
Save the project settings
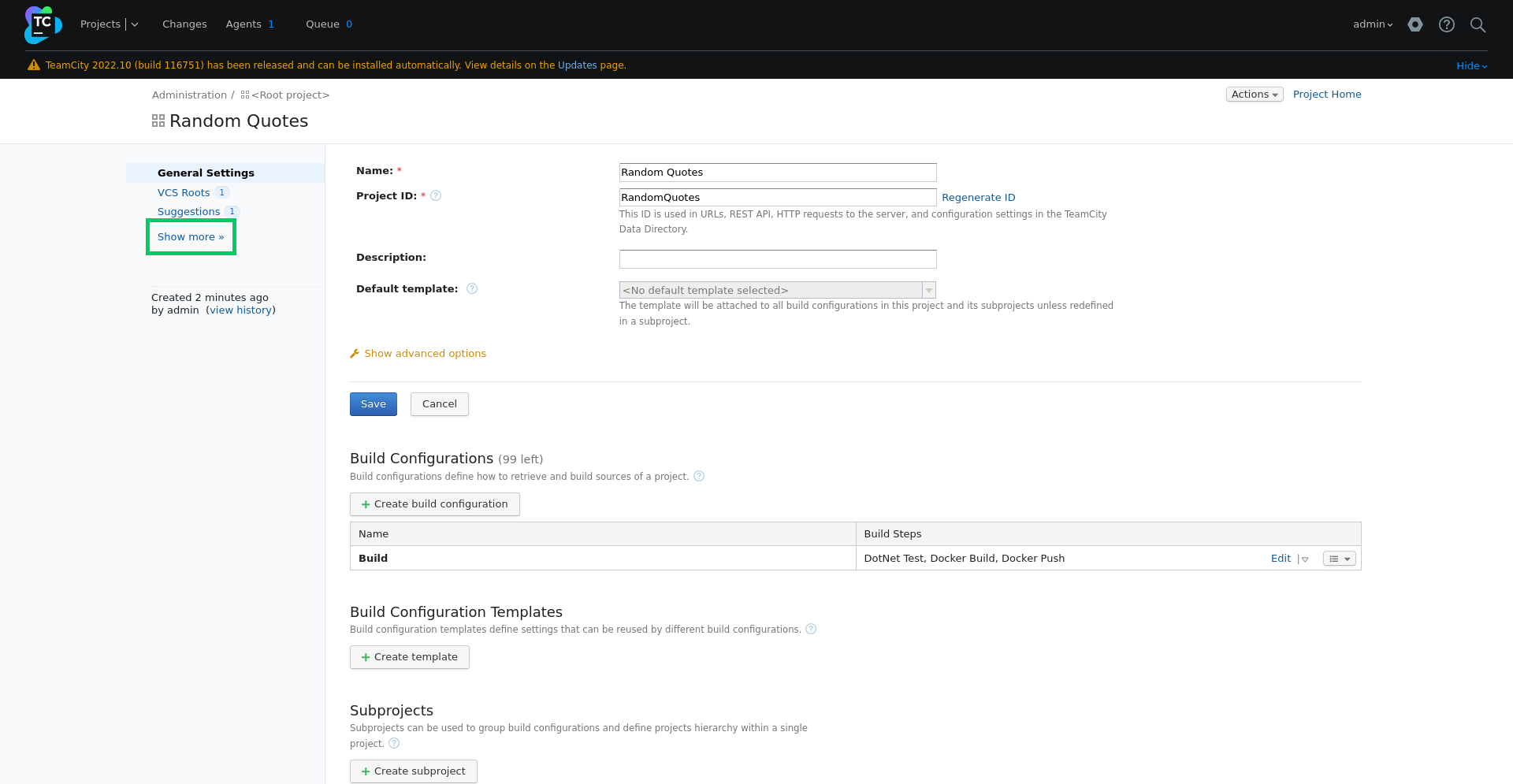[374, 404]
